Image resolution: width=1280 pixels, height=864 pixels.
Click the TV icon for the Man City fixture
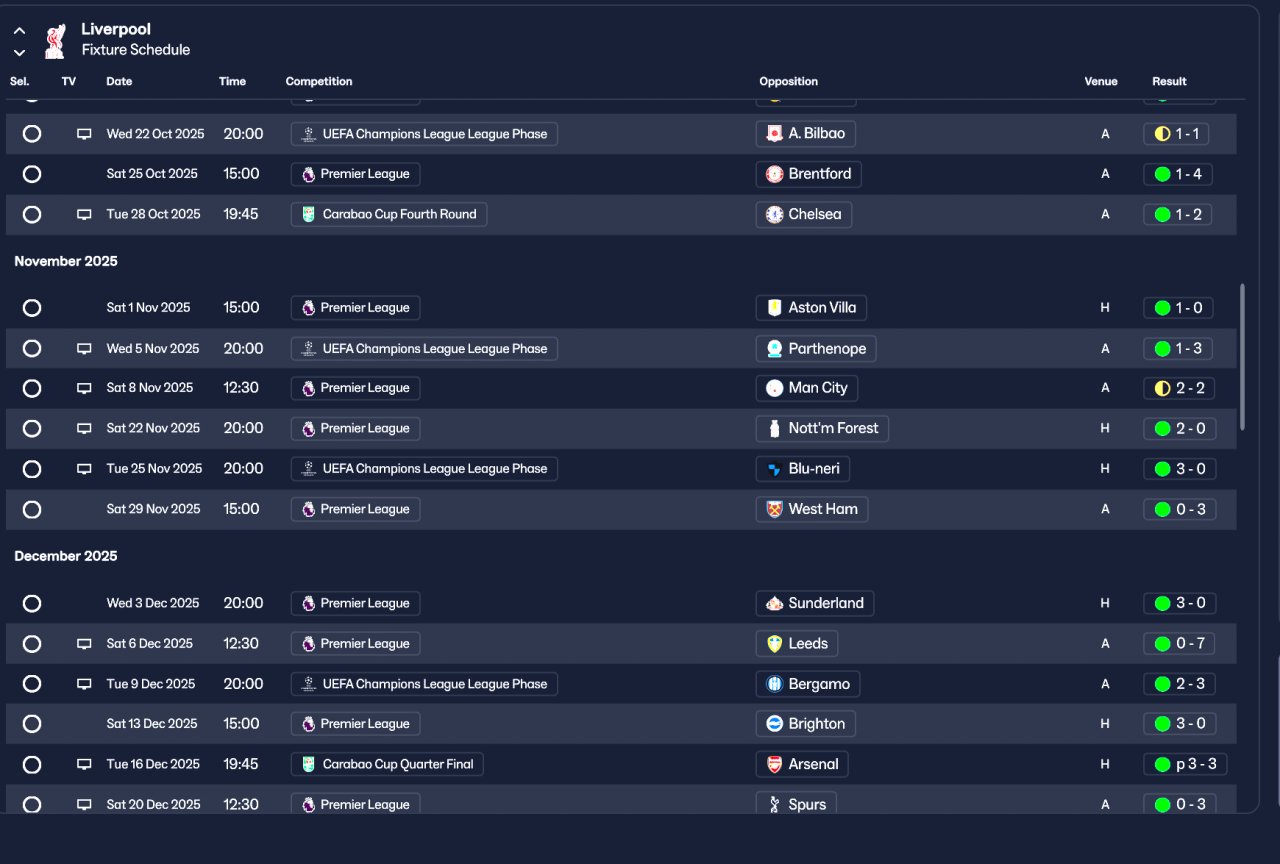84,388
